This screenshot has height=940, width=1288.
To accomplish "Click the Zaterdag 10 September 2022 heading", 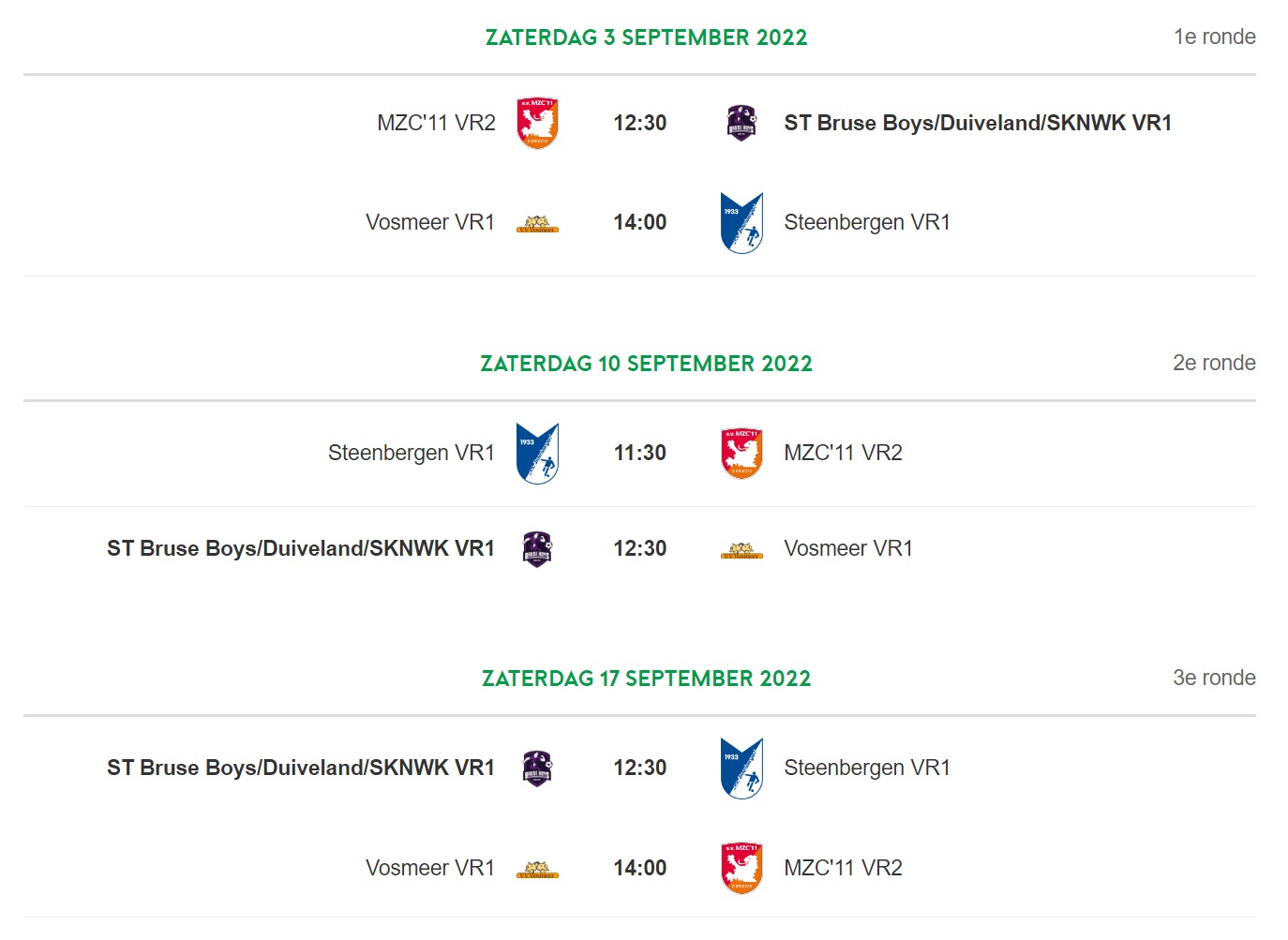I will tap(646, 364).
